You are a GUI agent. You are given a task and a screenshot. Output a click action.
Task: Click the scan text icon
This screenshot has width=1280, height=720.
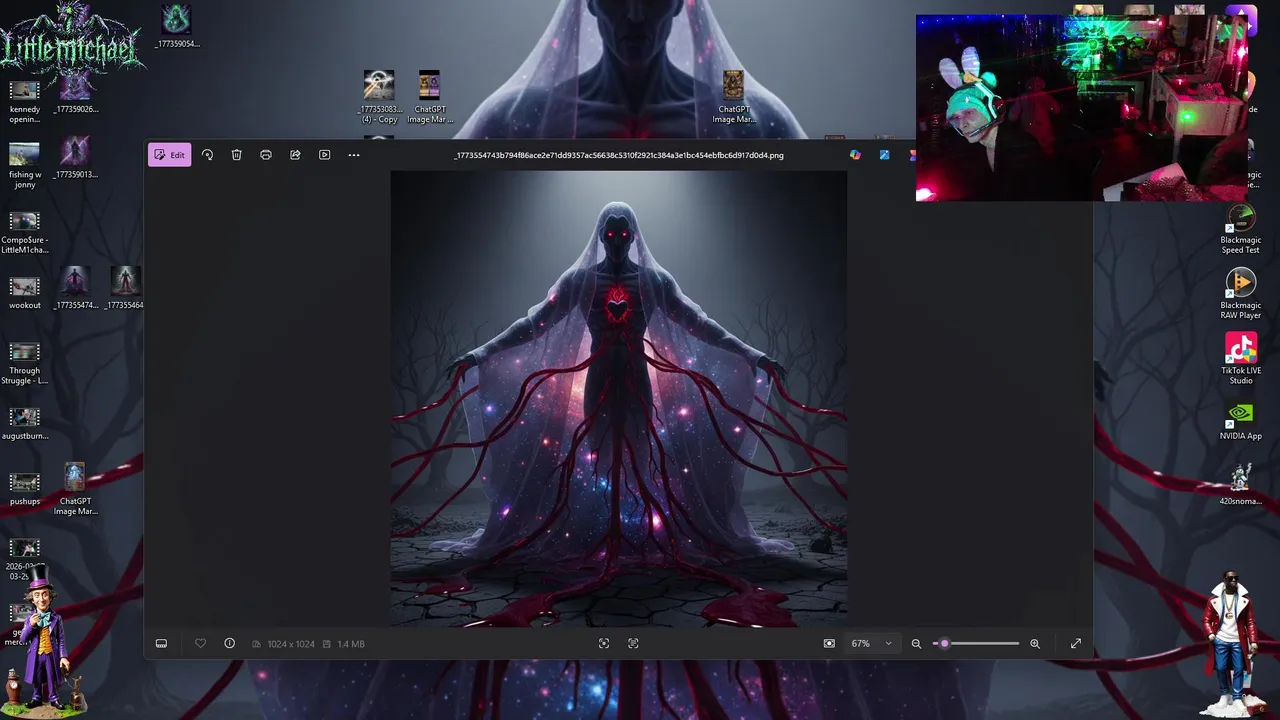coord(604,644)
